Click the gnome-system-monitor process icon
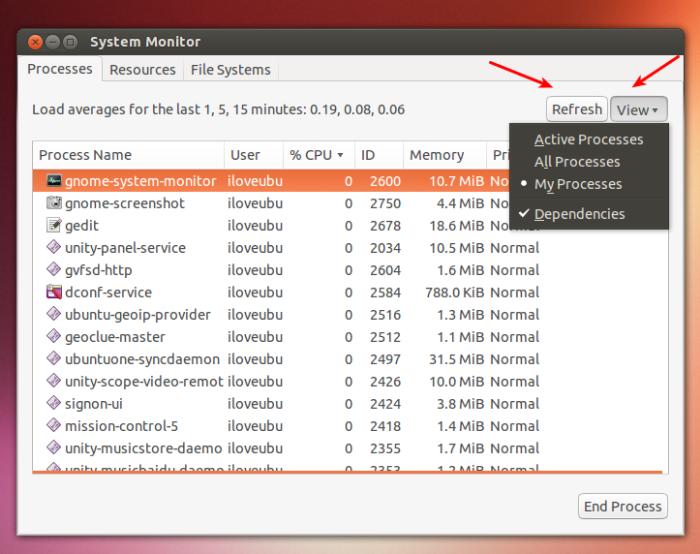700x554 pixels. (x=54, y=181)
